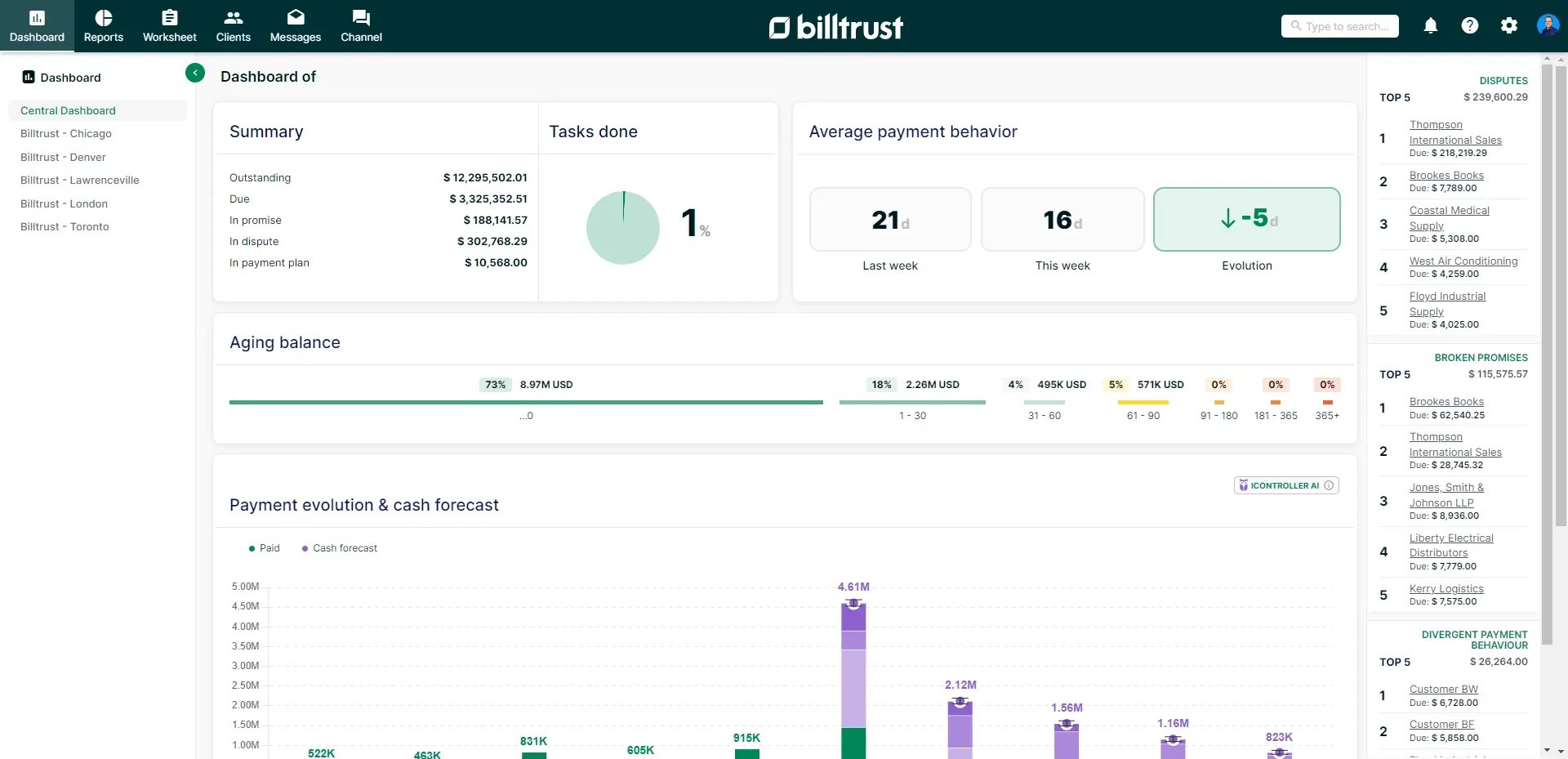Click the 4.61M forecast bar
This screenshot has width=1568, height=759.
[853, 680]
